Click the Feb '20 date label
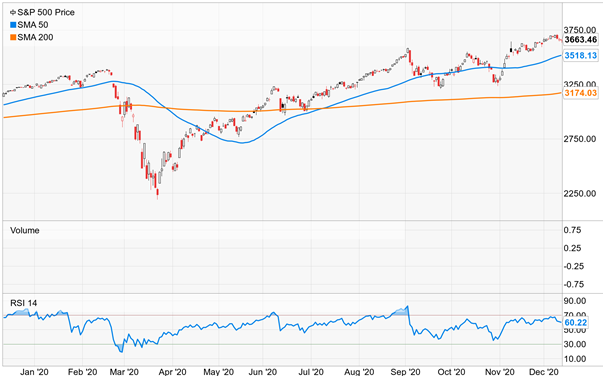 [82, 372]
